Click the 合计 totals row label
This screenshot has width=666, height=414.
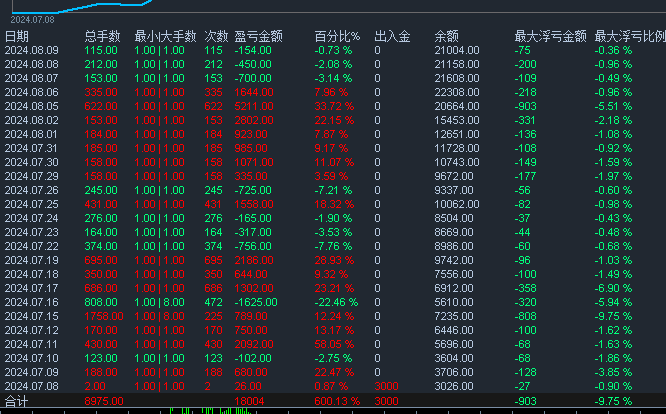(x=16, y=401)
